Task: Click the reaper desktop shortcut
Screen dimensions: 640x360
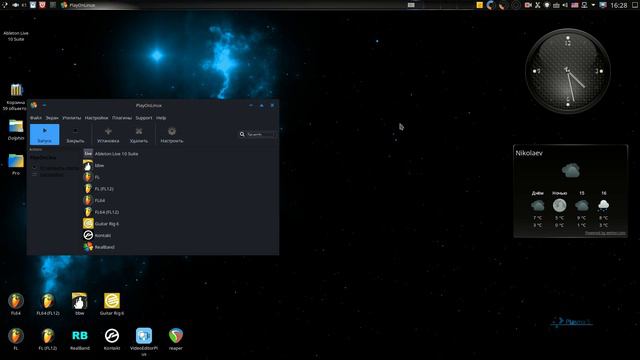Action: pyautogui.click(x=176, y=339)
